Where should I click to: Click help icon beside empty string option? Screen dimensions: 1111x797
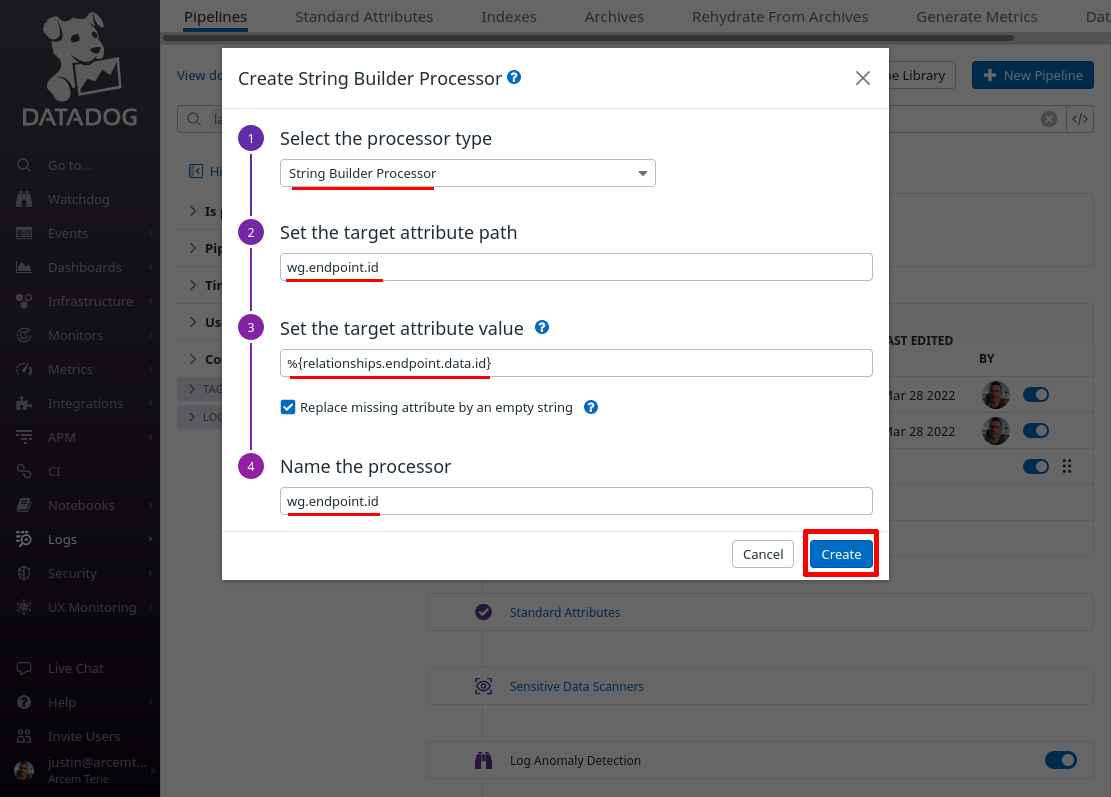coord(591,407)
